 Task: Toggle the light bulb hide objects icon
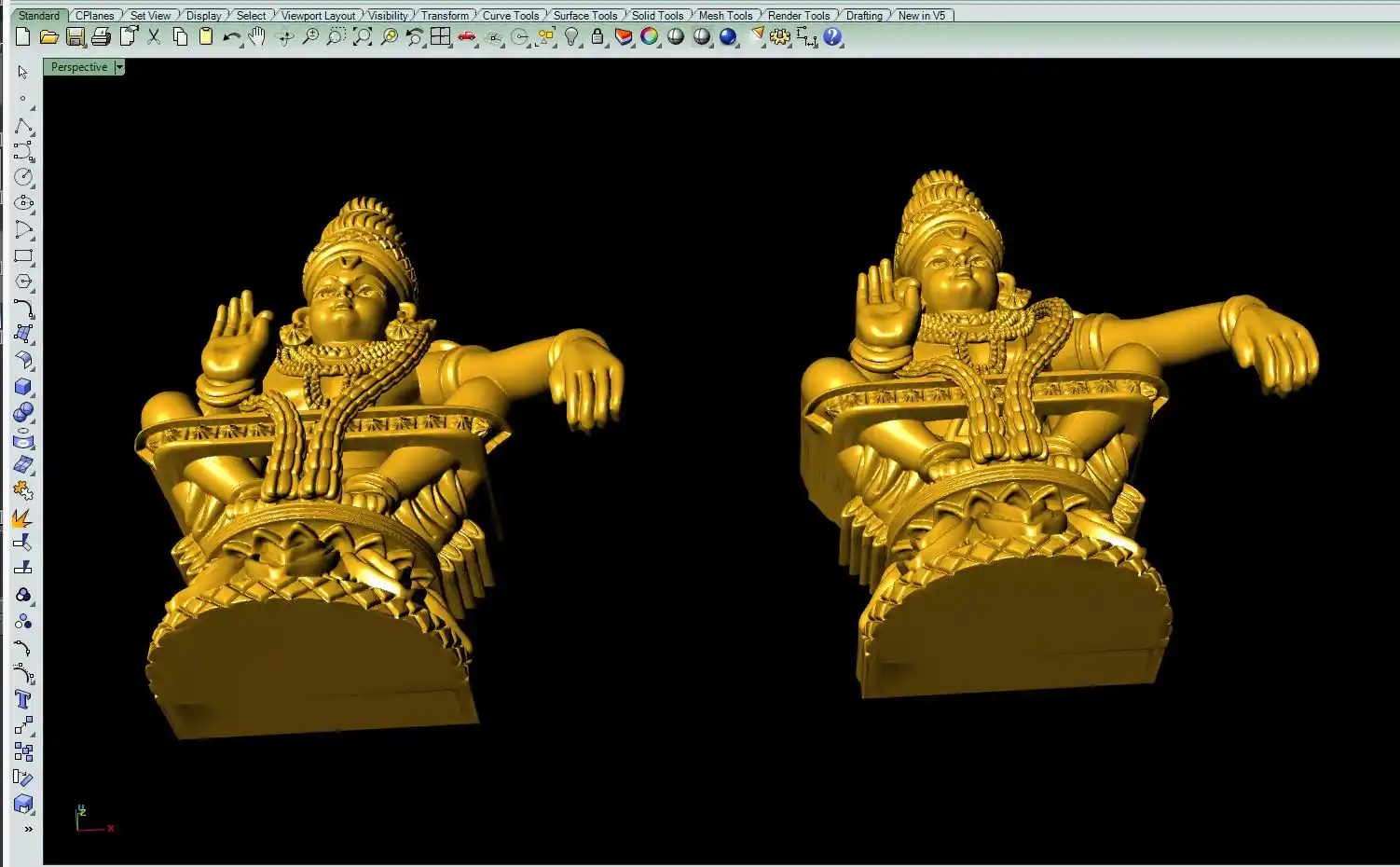[571, 36]
